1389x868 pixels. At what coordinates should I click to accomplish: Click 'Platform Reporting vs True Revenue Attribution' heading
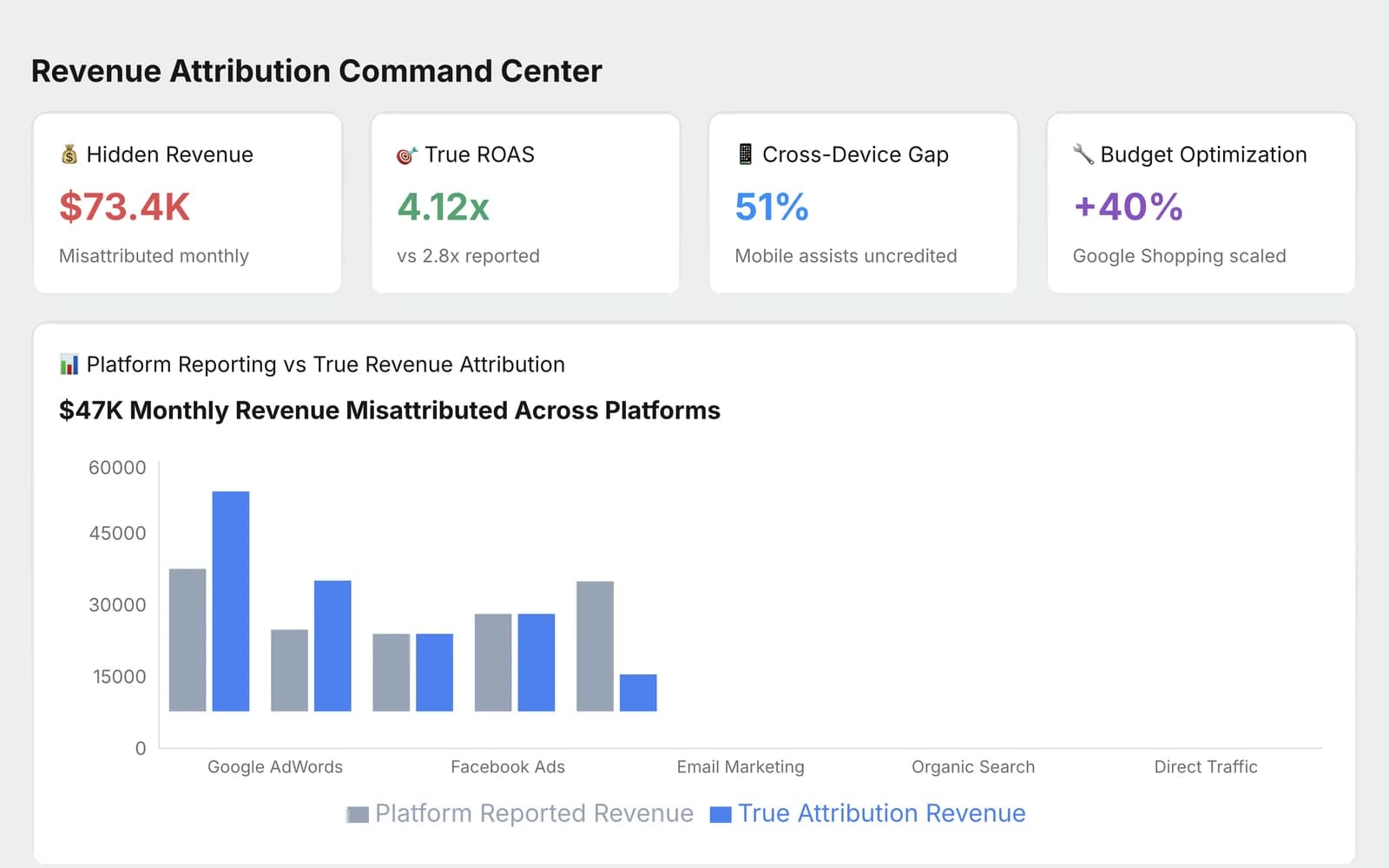(326, 365)
